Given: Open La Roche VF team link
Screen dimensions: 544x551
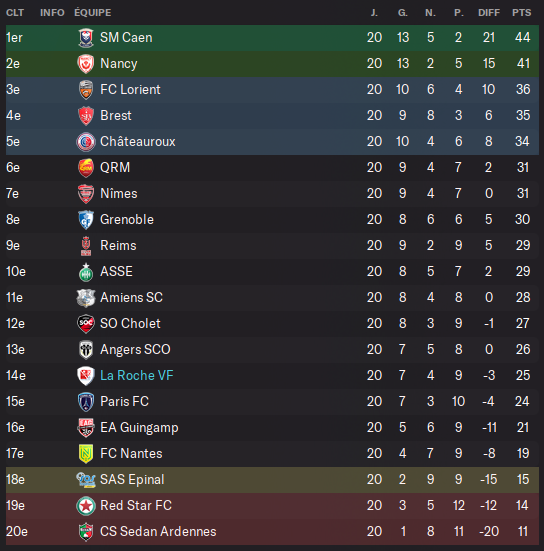Looking at the screenshot, I should point(137,375).
